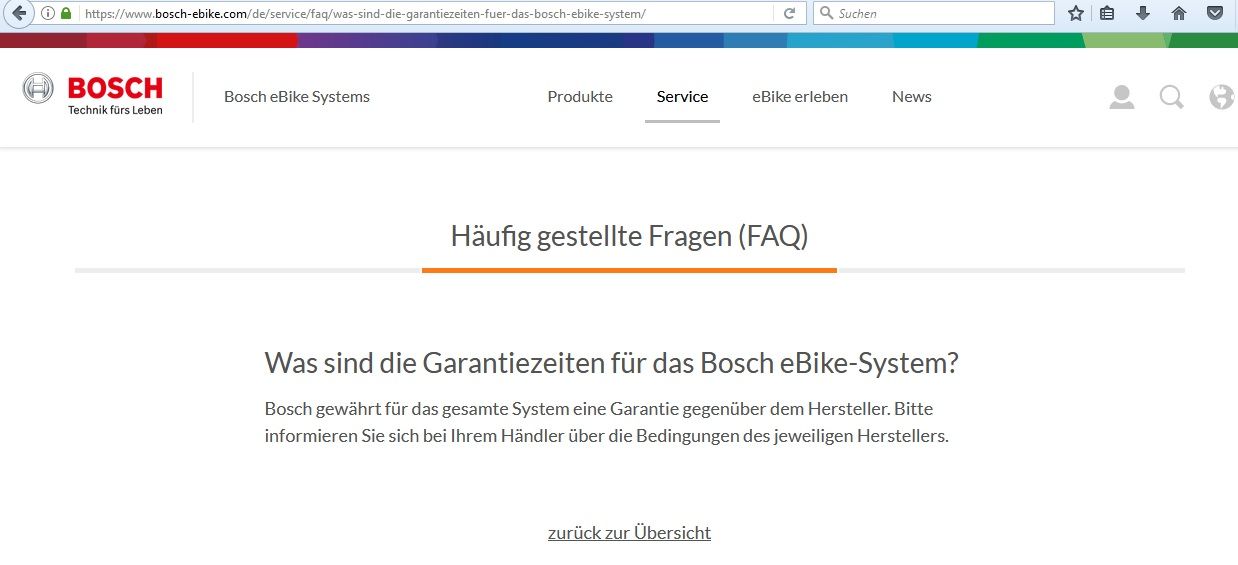Open the Produkte menu

pyautogui.click(x=580, y=97)
